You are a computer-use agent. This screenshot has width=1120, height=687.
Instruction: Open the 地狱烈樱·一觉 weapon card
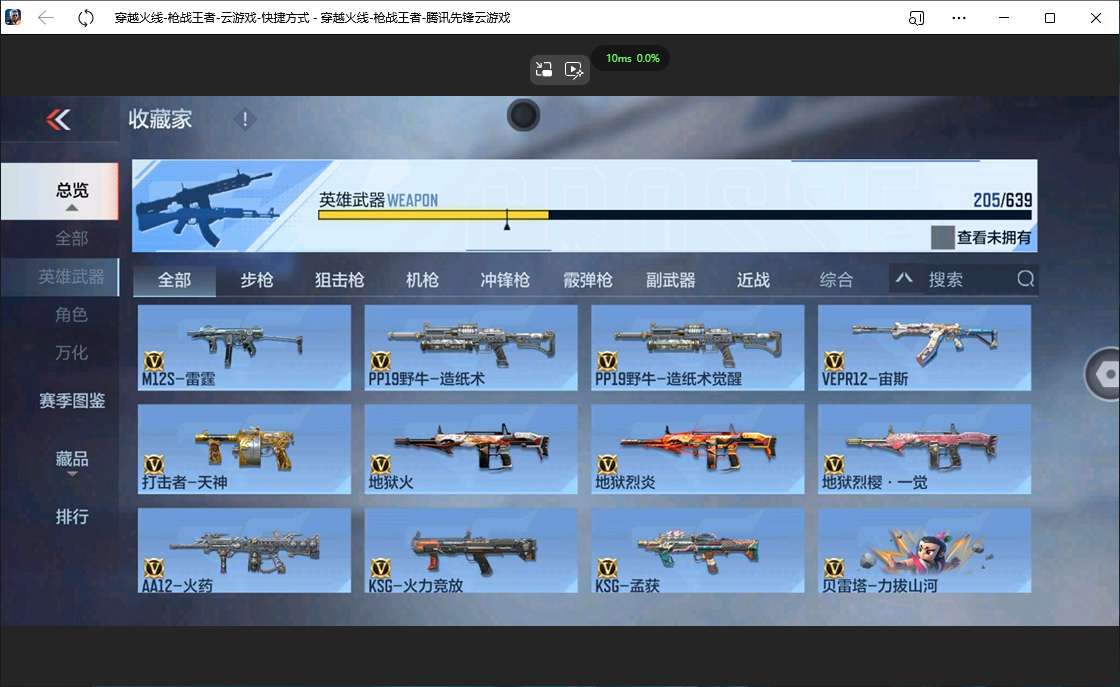click(924, 449)
